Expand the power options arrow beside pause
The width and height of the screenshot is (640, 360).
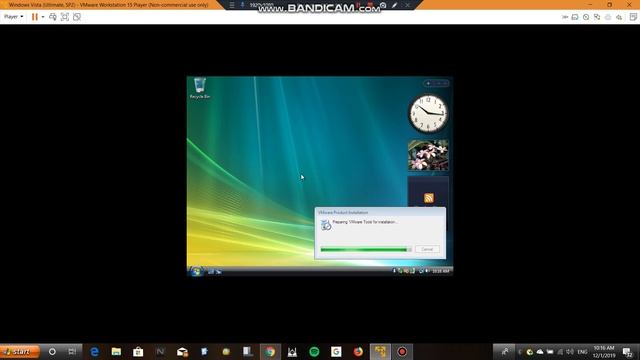tap(43, 17)
